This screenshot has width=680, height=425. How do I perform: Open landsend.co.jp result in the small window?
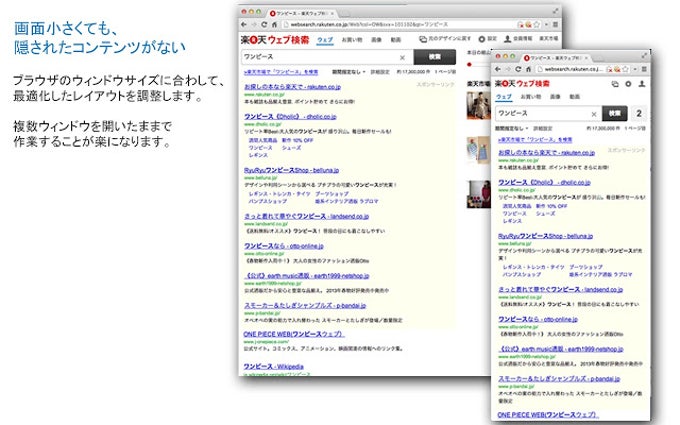560,290
